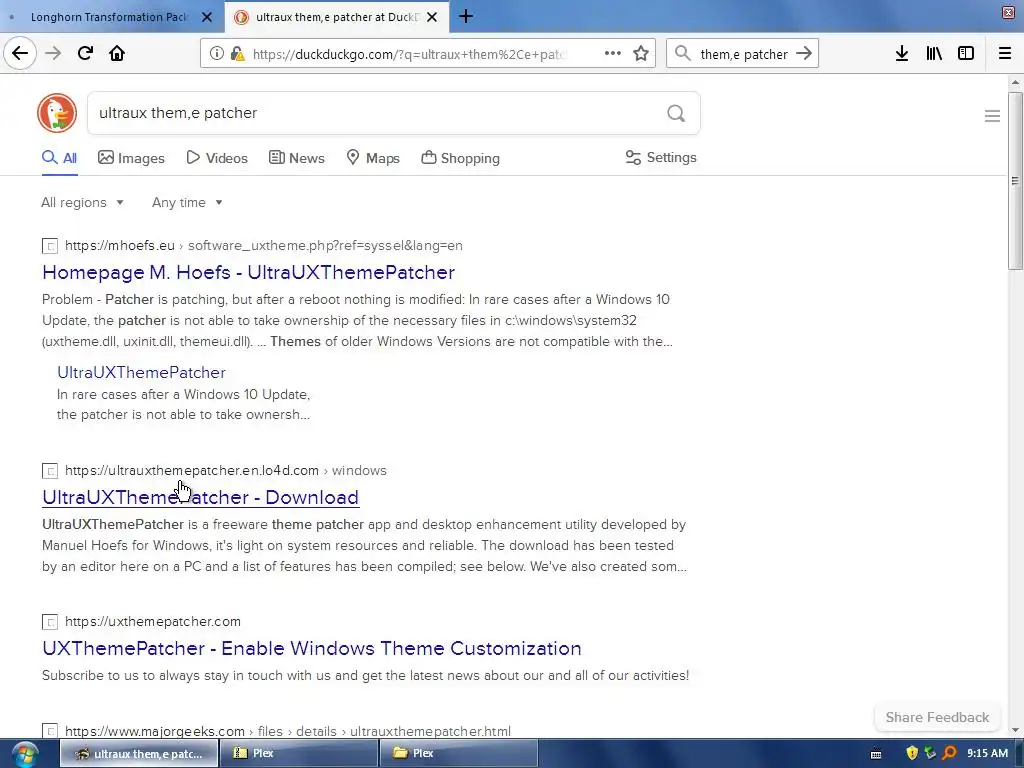This screenshot has width=1024, height=768.
Task: Open the search Settings dropdown
Action: pos(661,157)
